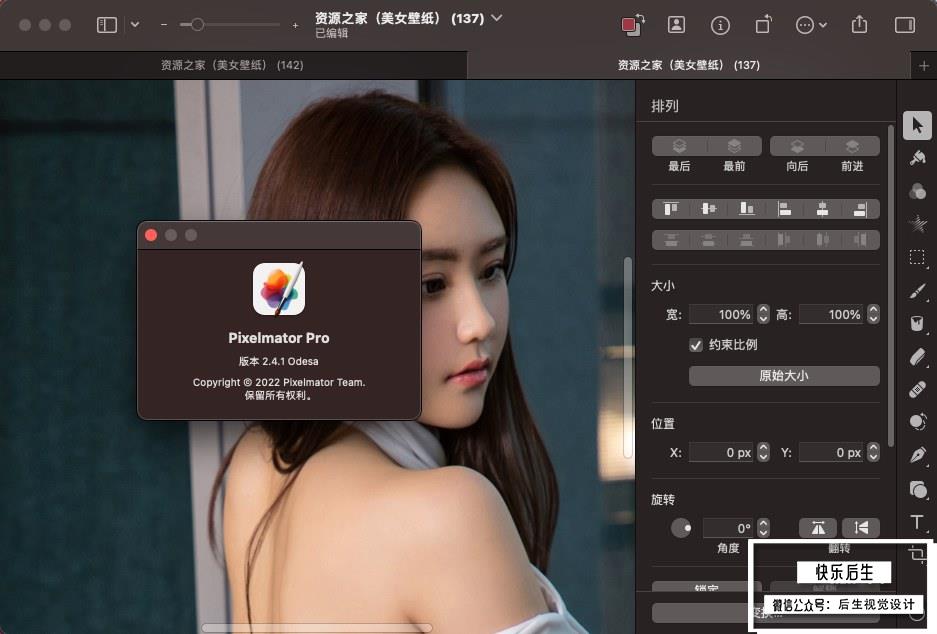The width and height of the screenshot is (937, 634).
Task: Align layers to top edge
Action: pyautogui.click(x=671, y=209)
